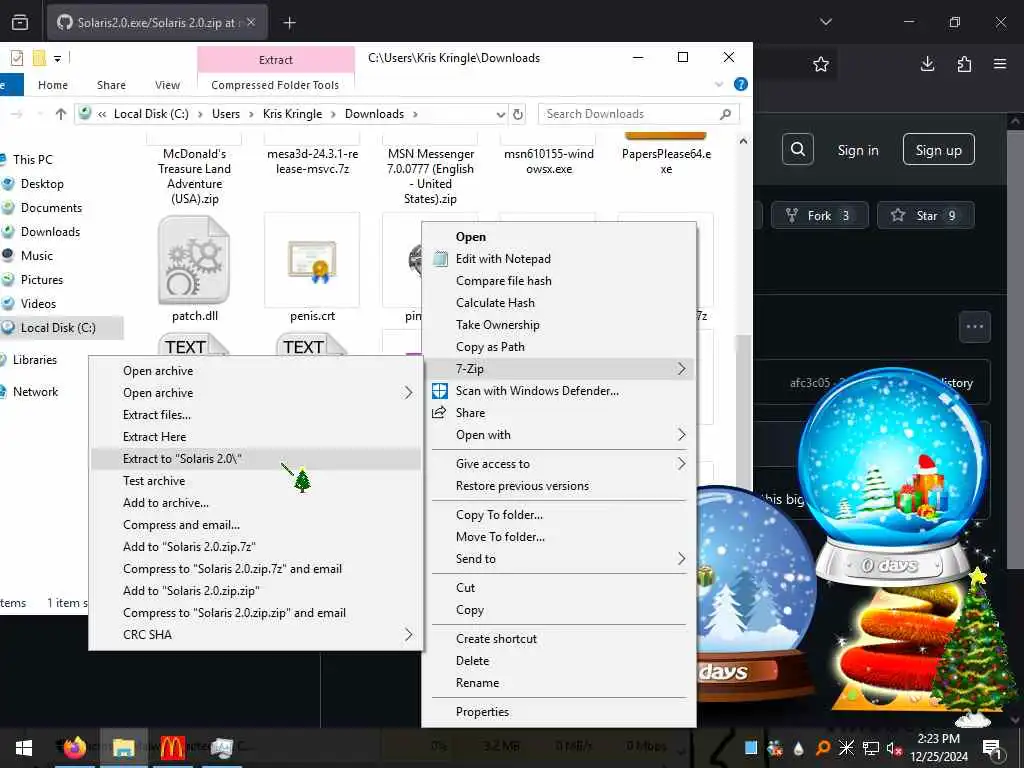Image resolution: width=1024 pixels, height=768 pixels.
Task: Open the three-dots more options button on GitHub
Action: click(x=974, y=326)
